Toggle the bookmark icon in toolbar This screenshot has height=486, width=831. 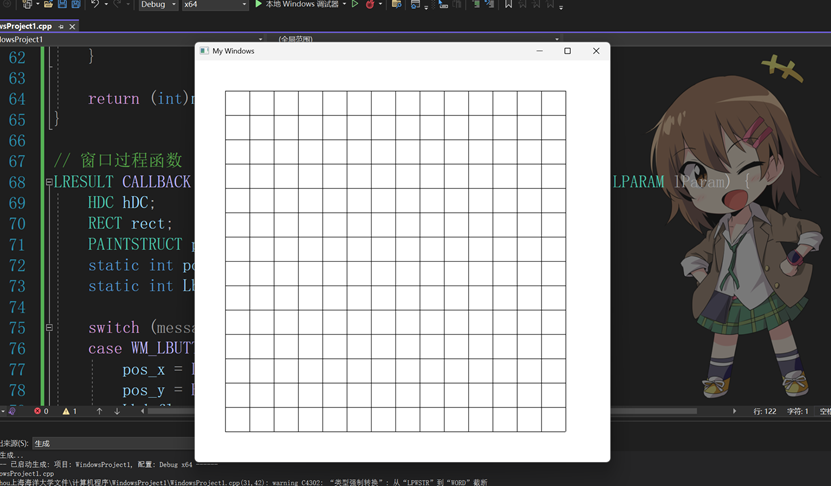(x=508, y=4)
